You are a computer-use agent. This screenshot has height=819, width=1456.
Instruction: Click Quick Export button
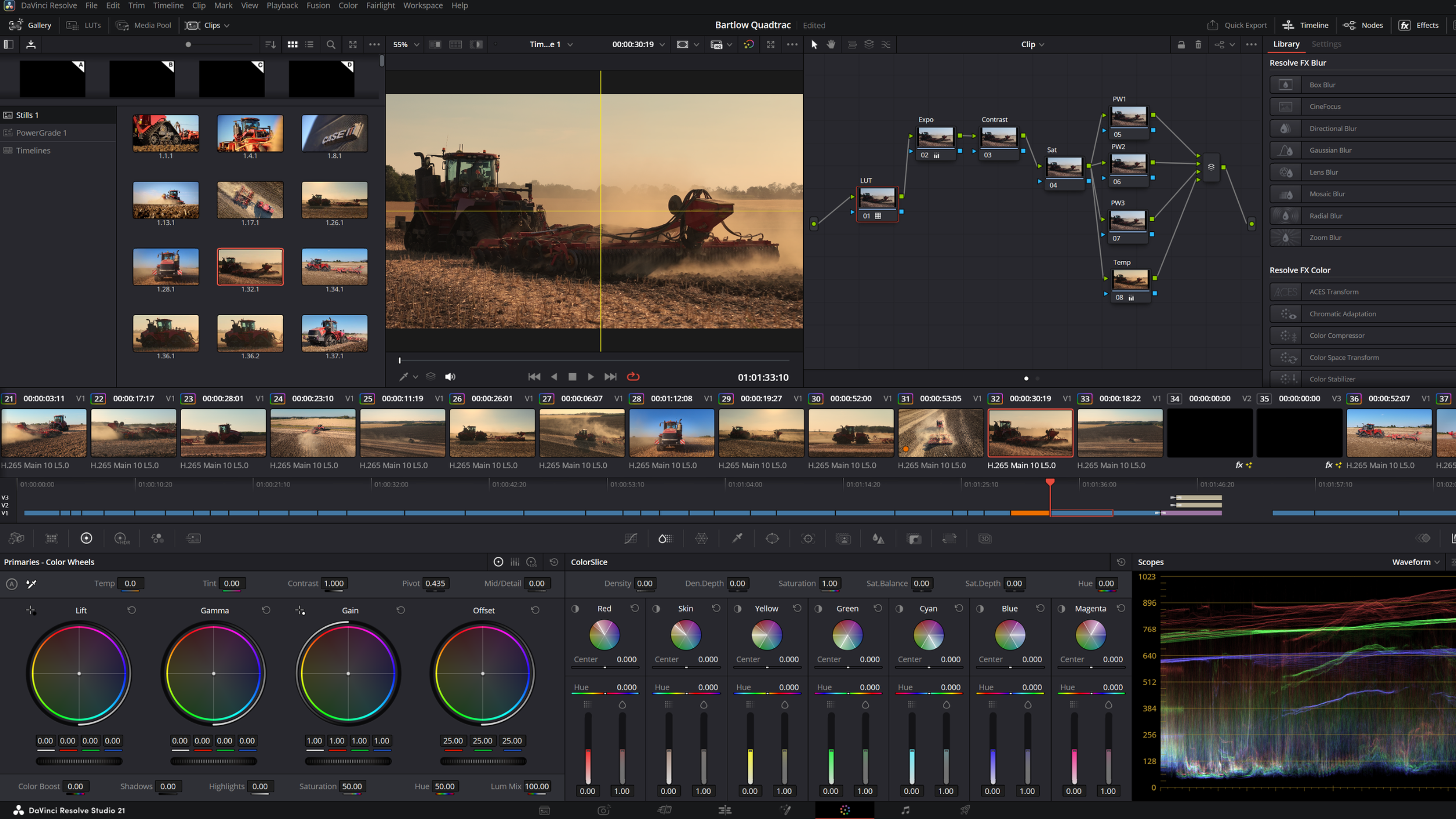point(1237,25)
